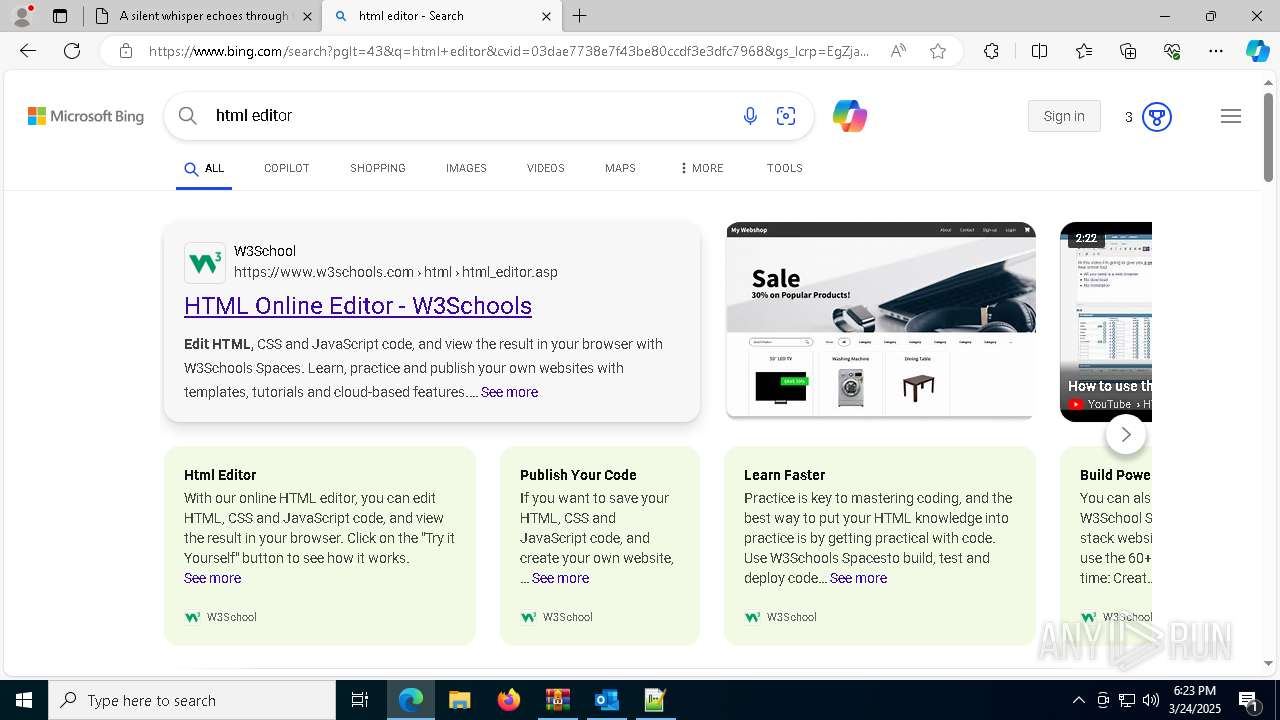Open Microsoft Rewards medal icon

(1157, 117)
